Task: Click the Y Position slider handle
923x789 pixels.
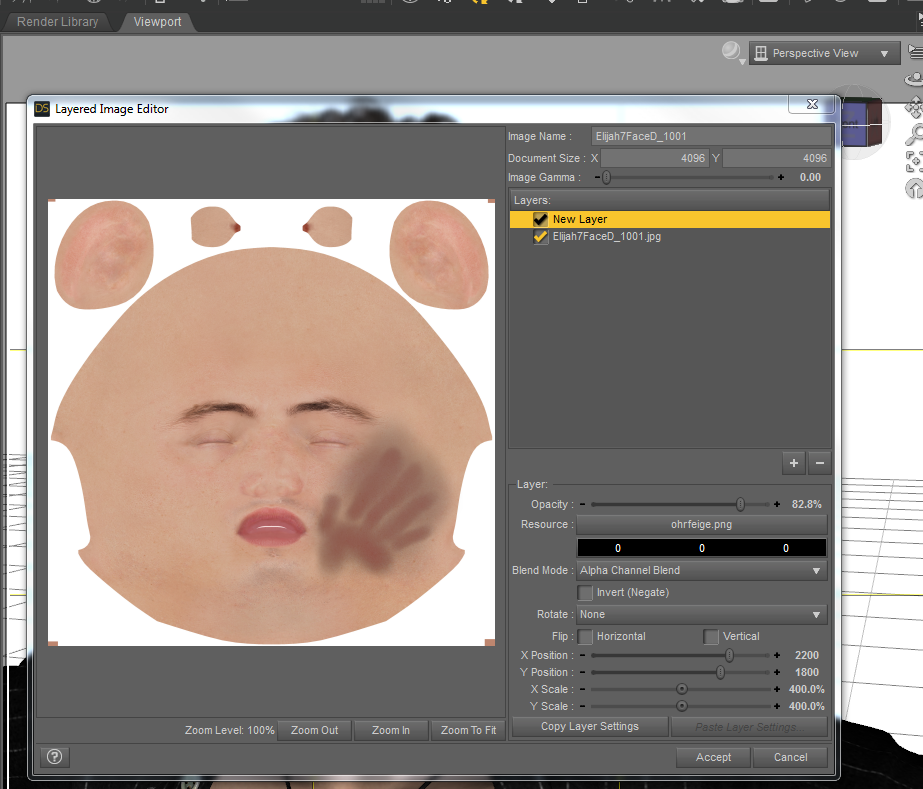Action: click(721, 672)
